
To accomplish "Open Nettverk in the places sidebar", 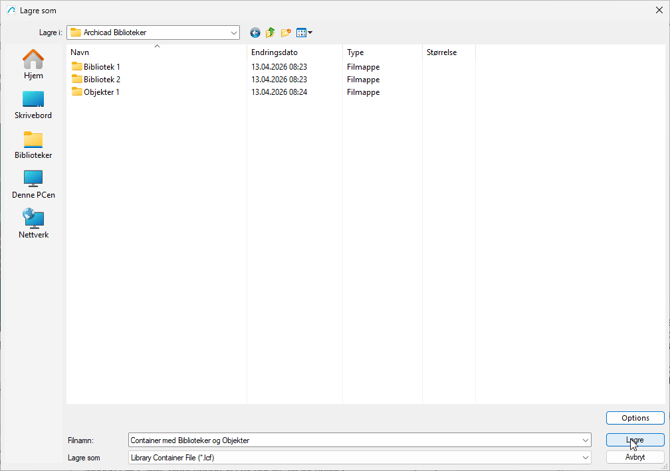I will [x=33, y=225].
